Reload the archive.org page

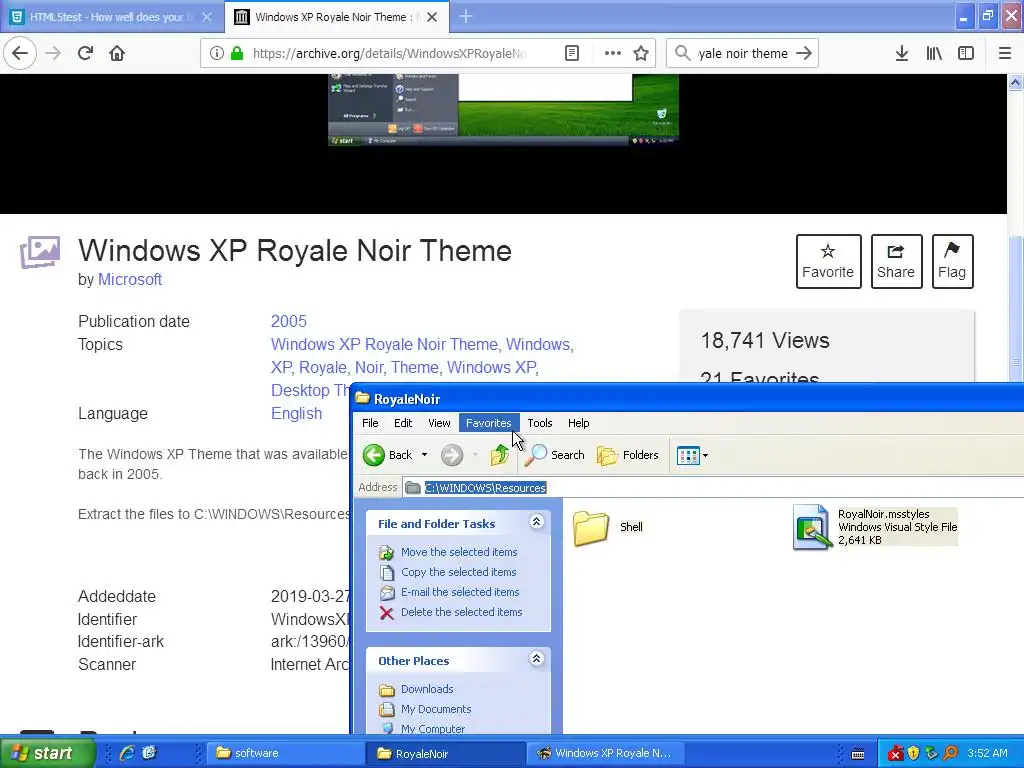pyautogui.click(x=86, y=53)
